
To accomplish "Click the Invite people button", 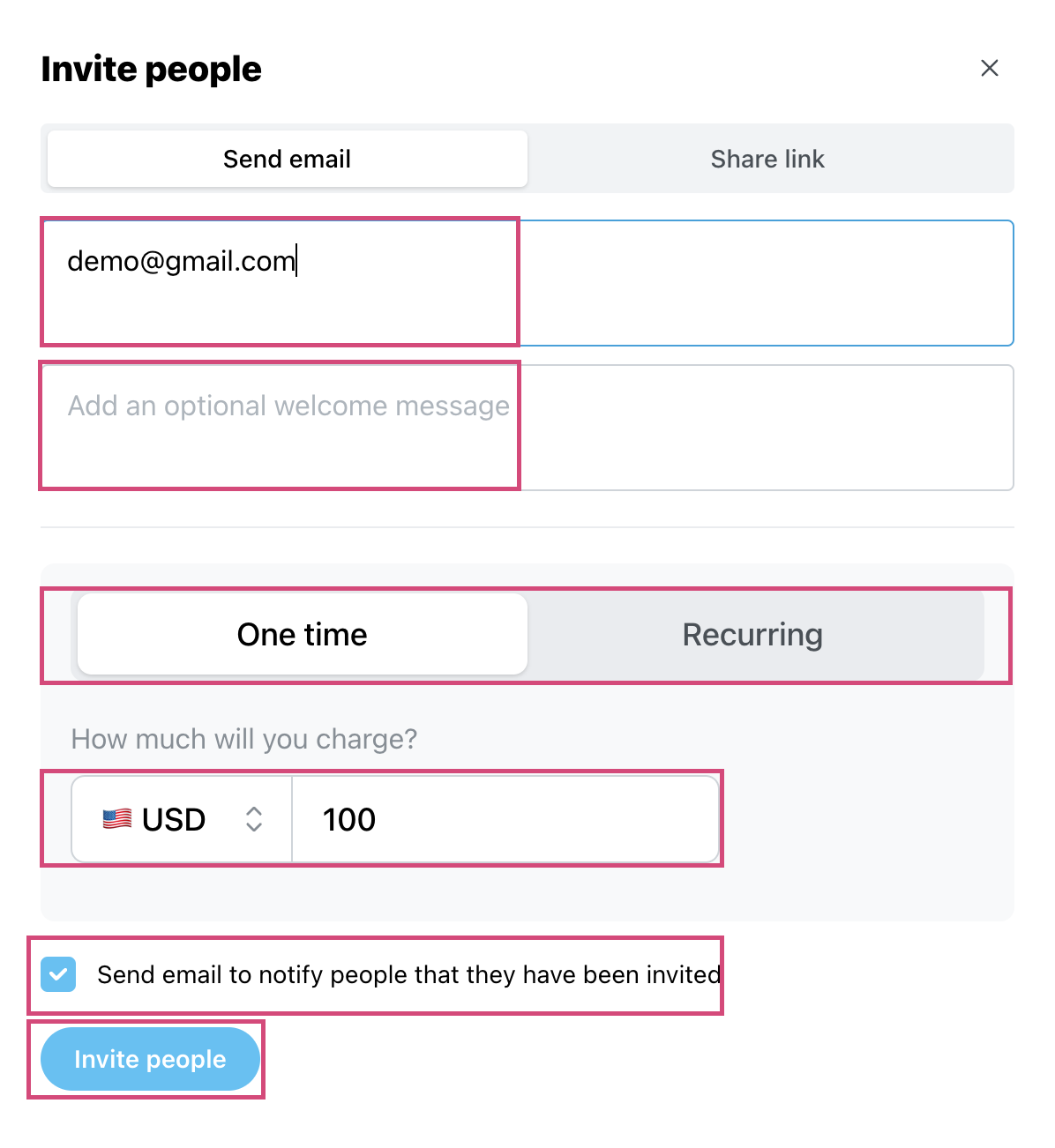I will 150,1059.
